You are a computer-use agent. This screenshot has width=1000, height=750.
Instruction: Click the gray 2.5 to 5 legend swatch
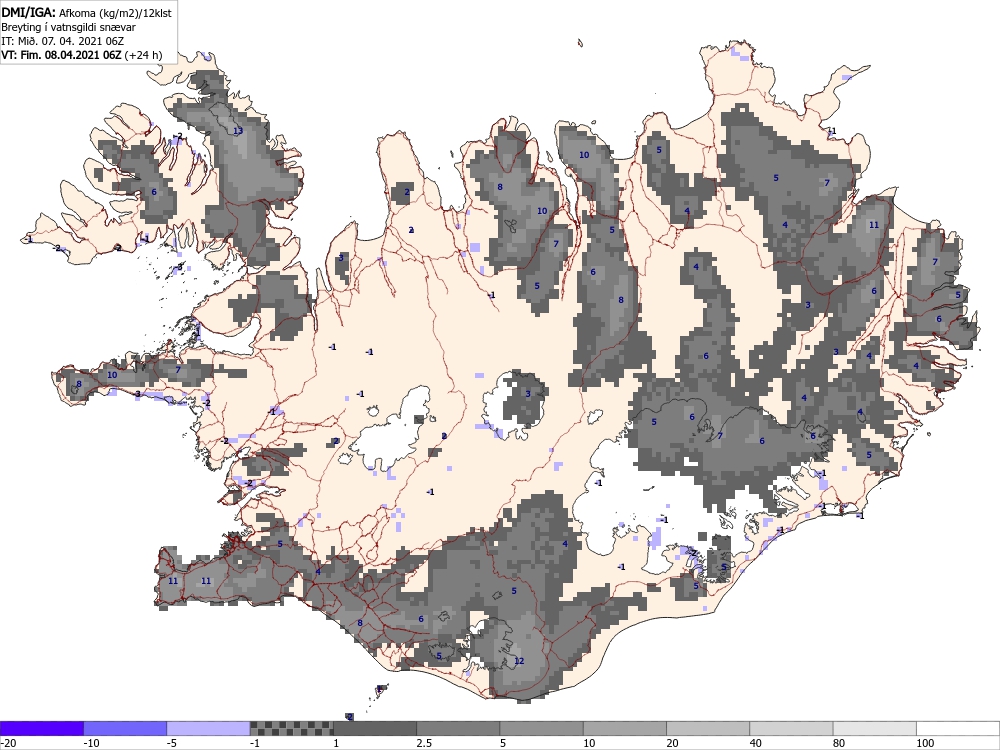pyautogui.click(x=458, y=728)
